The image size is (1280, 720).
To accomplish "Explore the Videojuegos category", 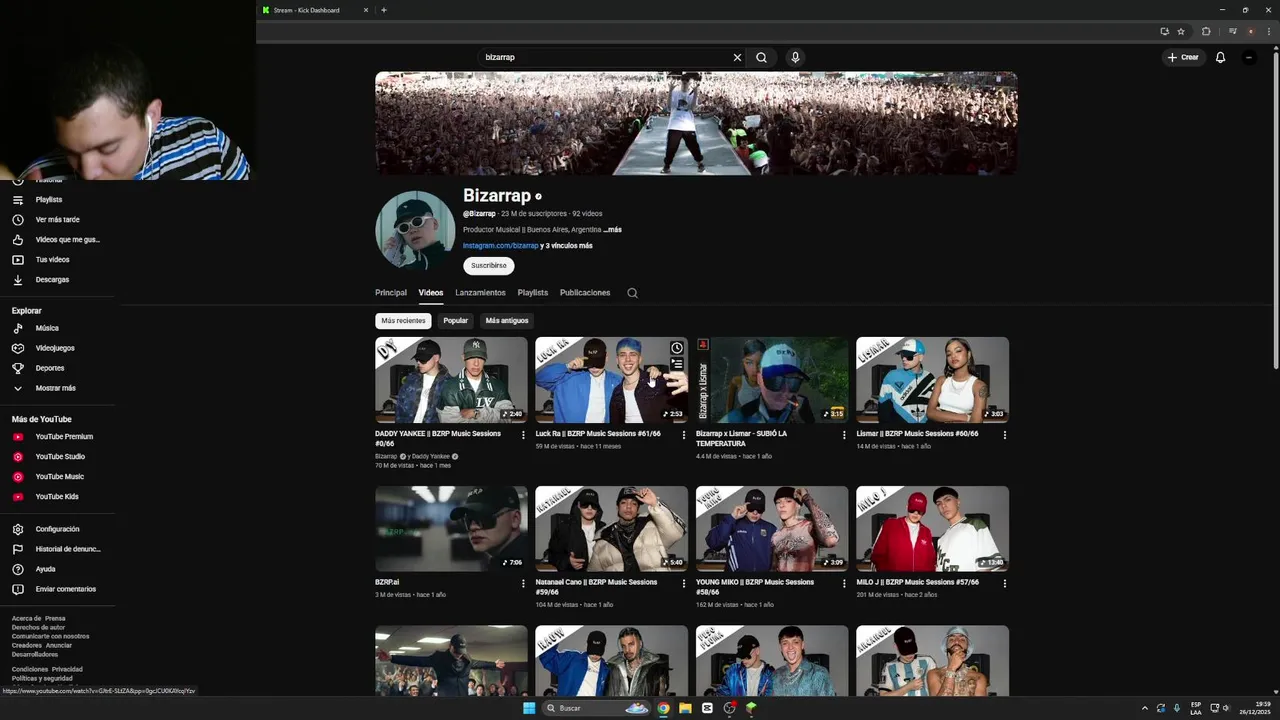I will 55,348.
